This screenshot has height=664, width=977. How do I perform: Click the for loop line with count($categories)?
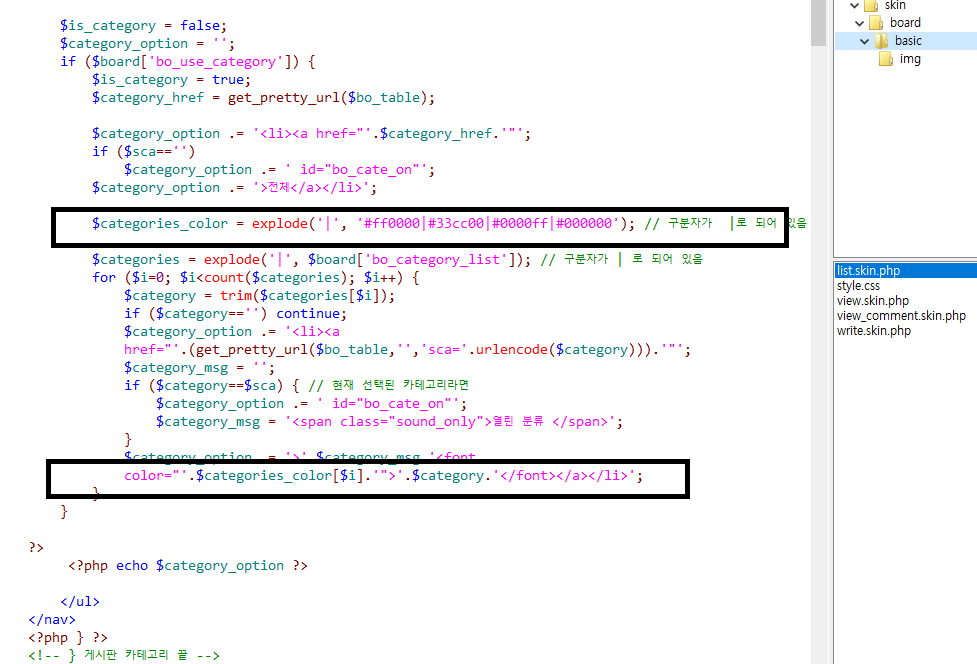[x=255, y=277]
